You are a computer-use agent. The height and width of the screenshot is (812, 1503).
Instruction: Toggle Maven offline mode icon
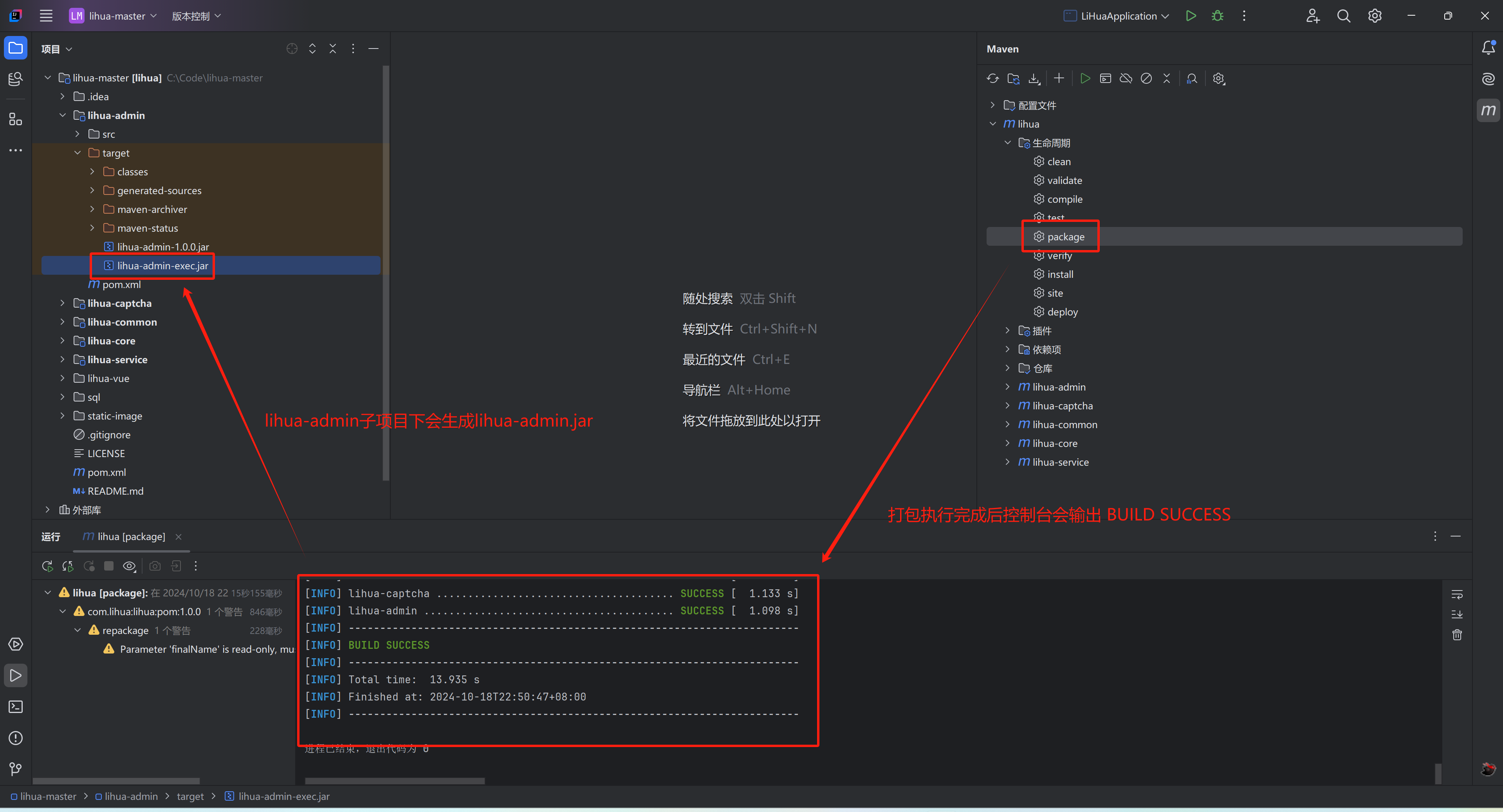(1126, 79)
